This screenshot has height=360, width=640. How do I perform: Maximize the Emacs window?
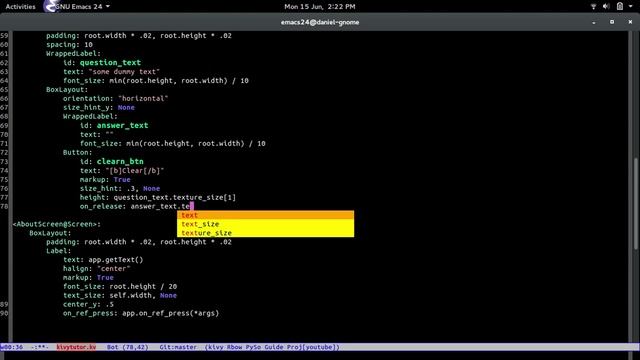click(612, 22)
